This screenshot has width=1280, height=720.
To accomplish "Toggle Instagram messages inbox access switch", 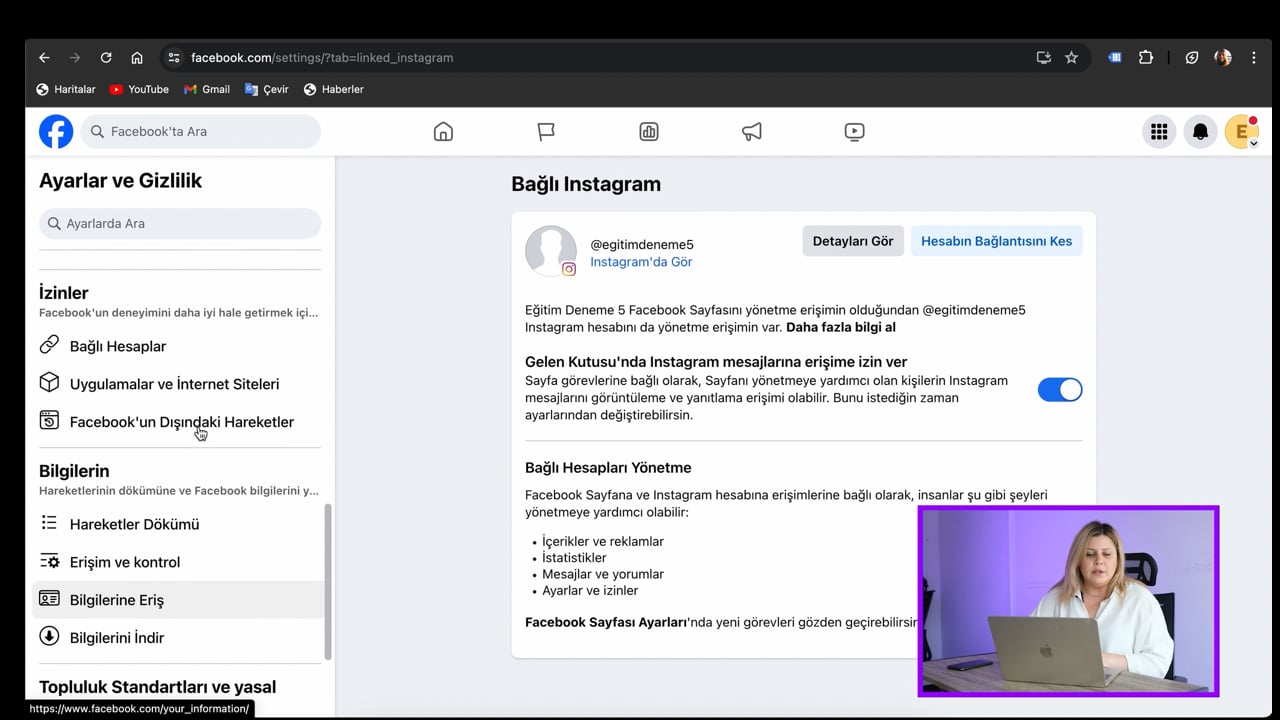I will (1060, 389).
